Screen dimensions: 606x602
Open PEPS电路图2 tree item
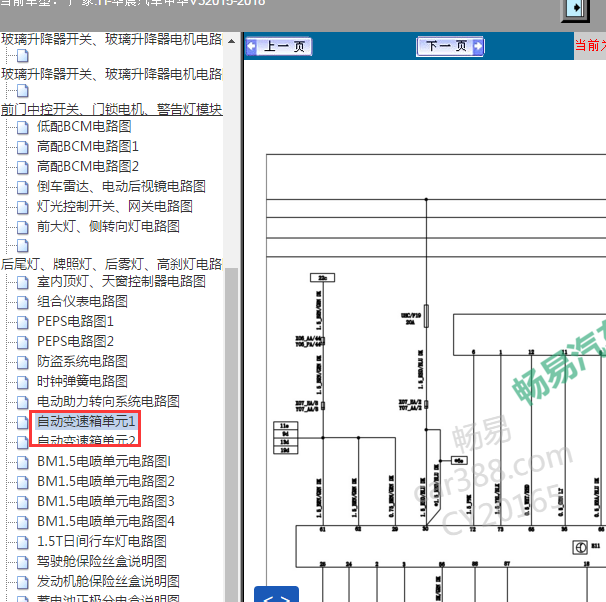(75, 342)
